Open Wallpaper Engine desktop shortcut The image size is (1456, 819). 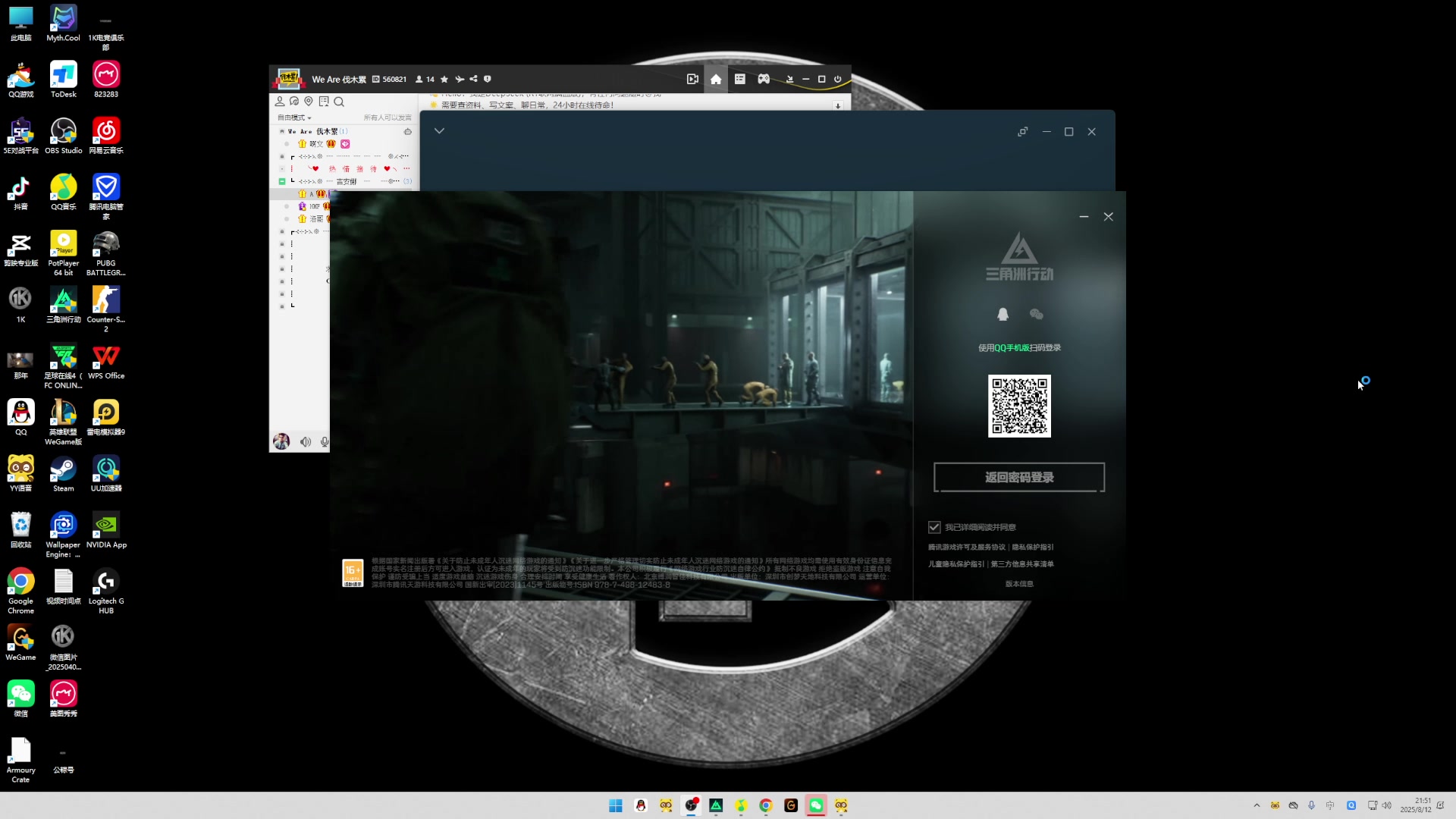tap(64, 535)
